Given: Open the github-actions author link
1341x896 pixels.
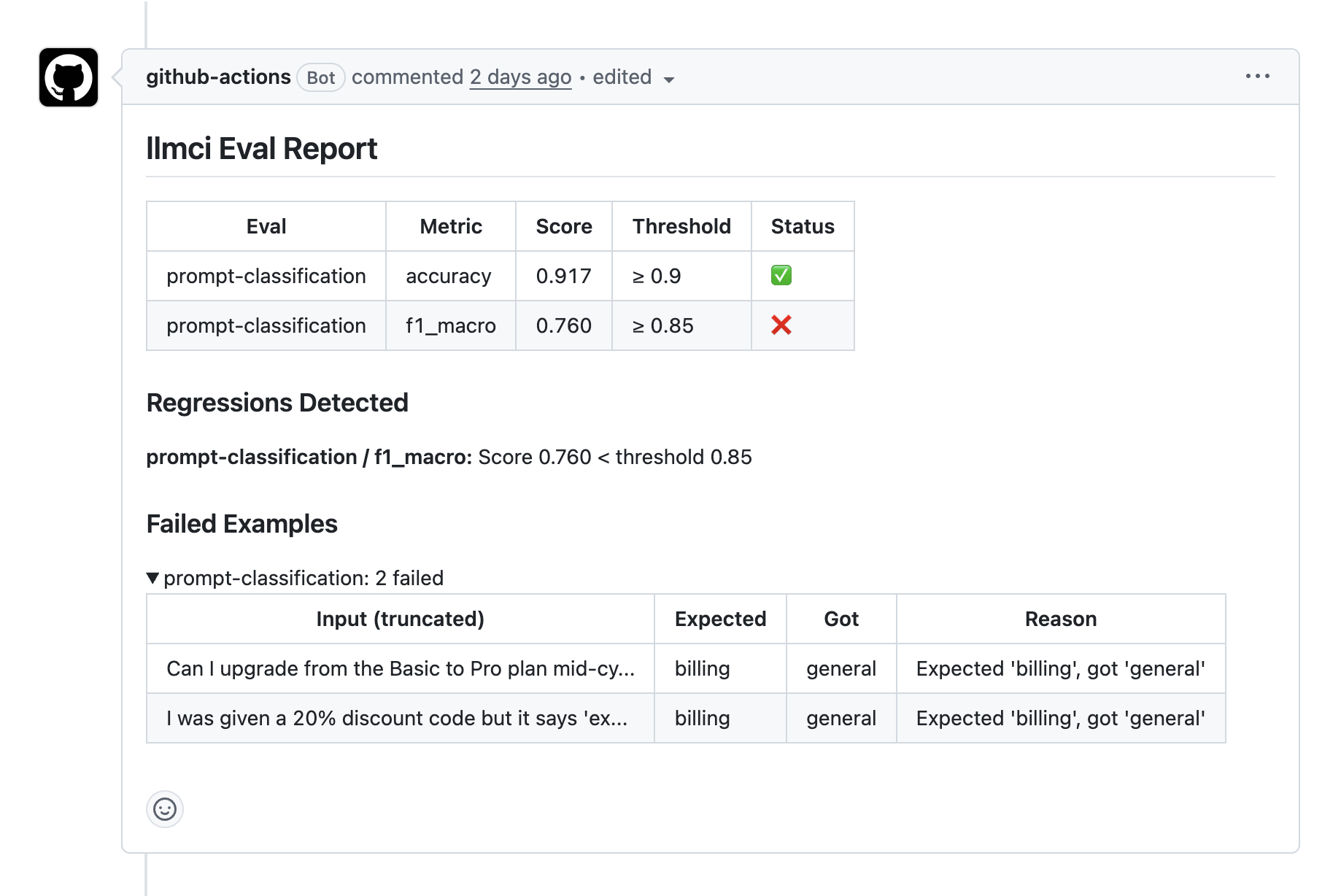Looking at the screenshot, I should tap(218, 77).
